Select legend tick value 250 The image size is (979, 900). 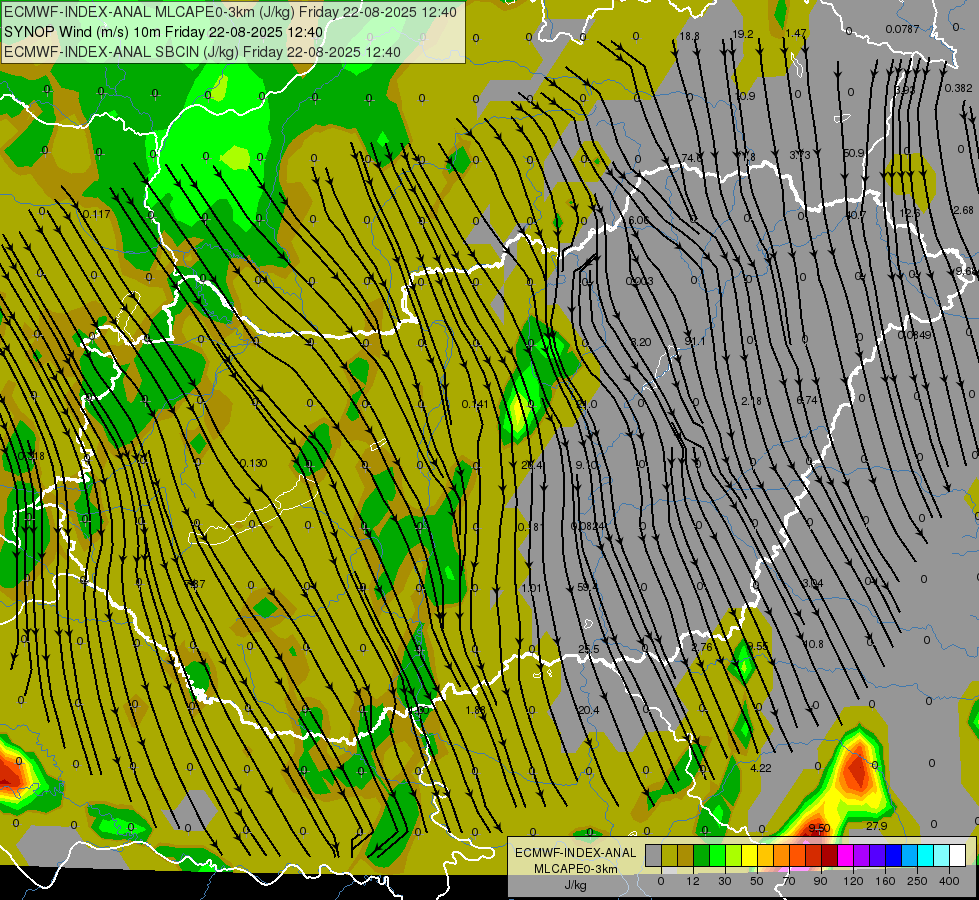917,881
